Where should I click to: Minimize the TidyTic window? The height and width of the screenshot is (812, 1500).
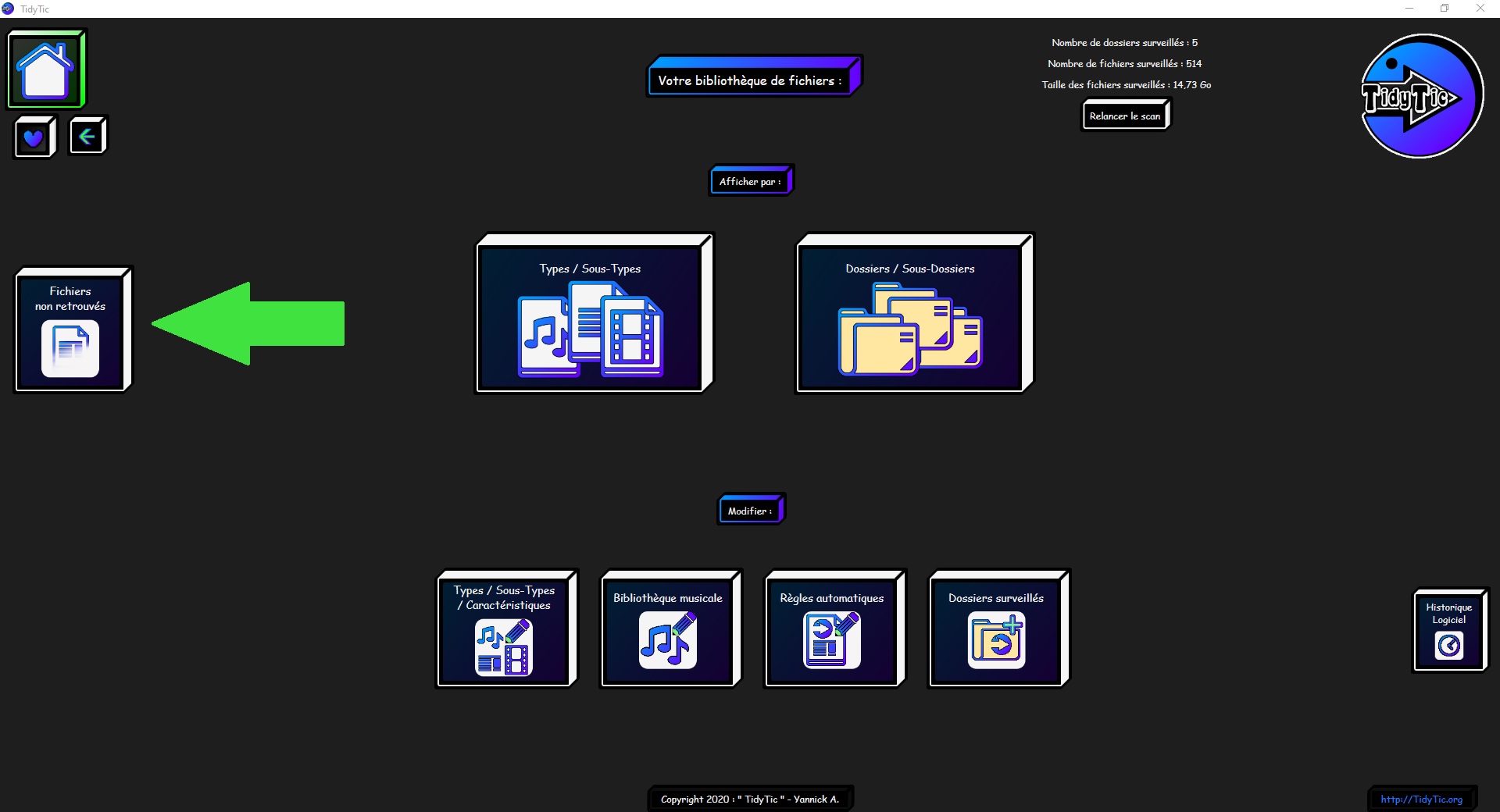[x=1409, y=9]
